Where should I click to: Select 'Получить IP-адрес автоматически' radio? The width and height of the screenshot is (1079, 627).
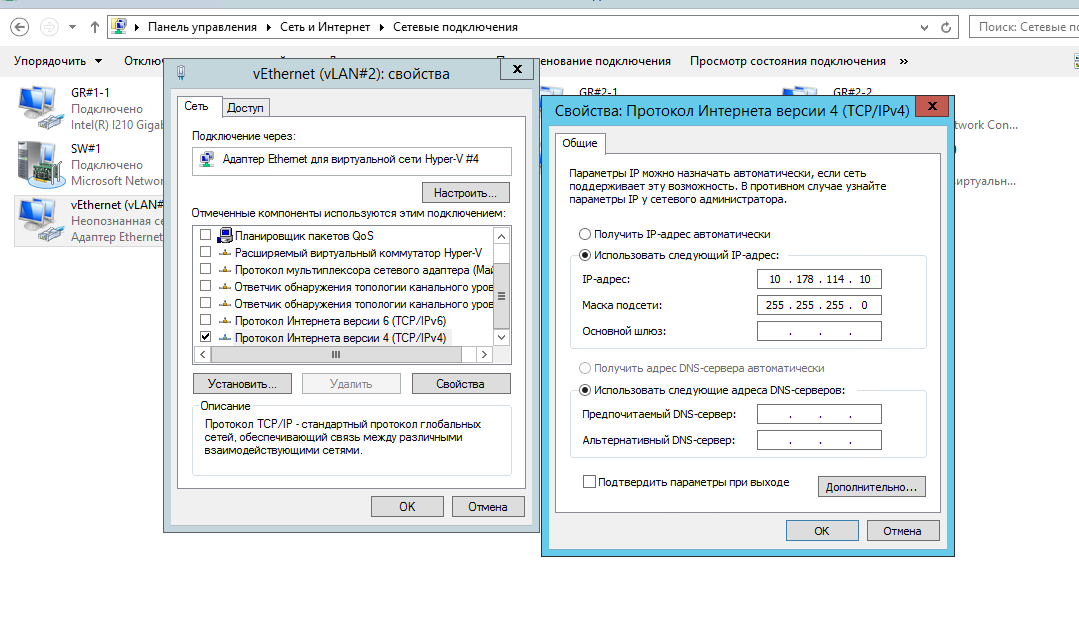[585, 234]
